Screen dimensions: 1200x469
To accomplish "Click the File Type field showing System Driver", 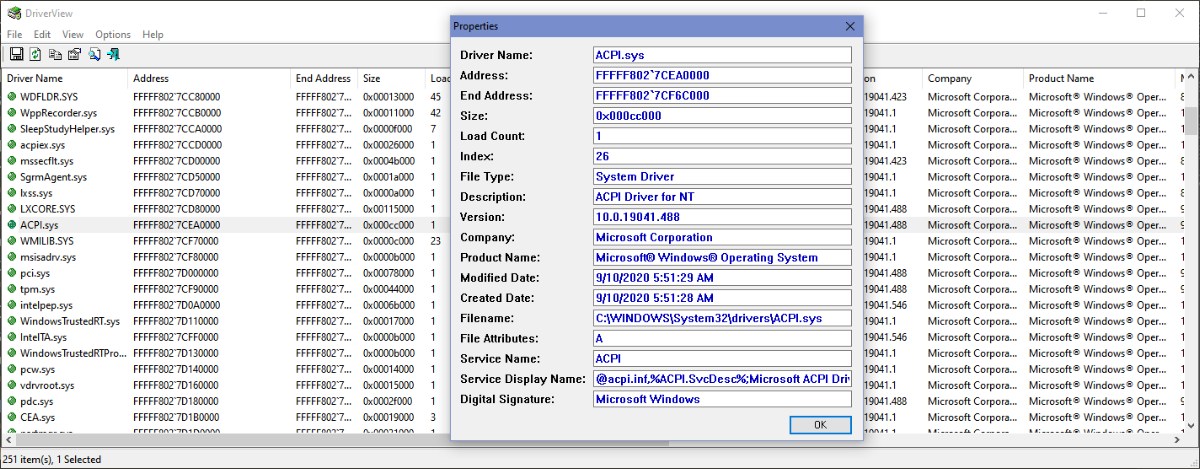I will pyautogui.click(x=722, y=176).
